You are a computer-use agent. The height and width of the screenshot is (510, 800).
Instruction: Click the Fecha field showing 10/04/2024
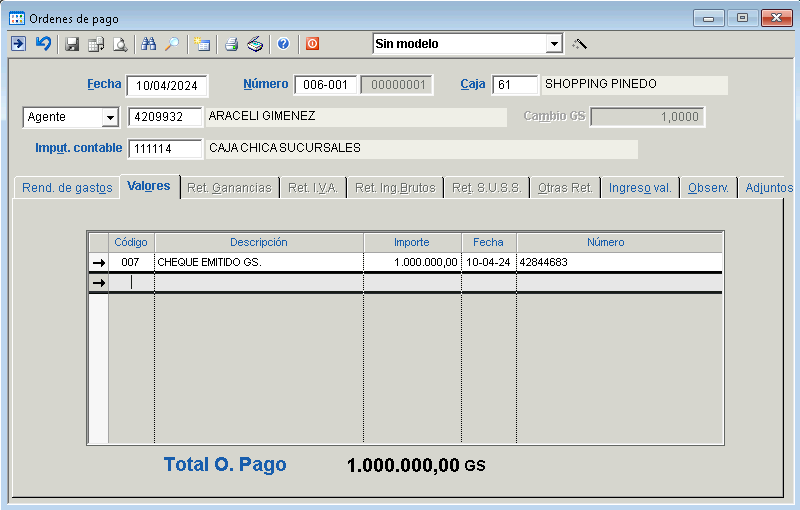[165, 86]
